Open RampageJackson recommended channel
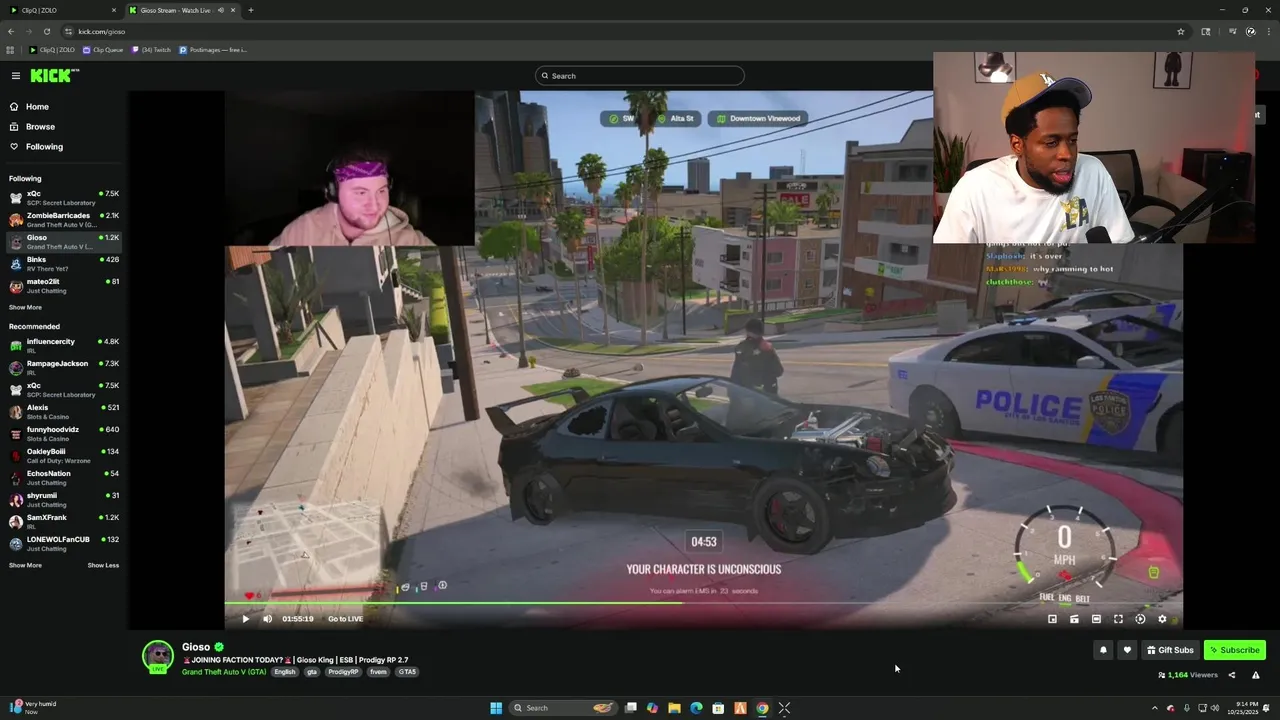 point(64,368)
